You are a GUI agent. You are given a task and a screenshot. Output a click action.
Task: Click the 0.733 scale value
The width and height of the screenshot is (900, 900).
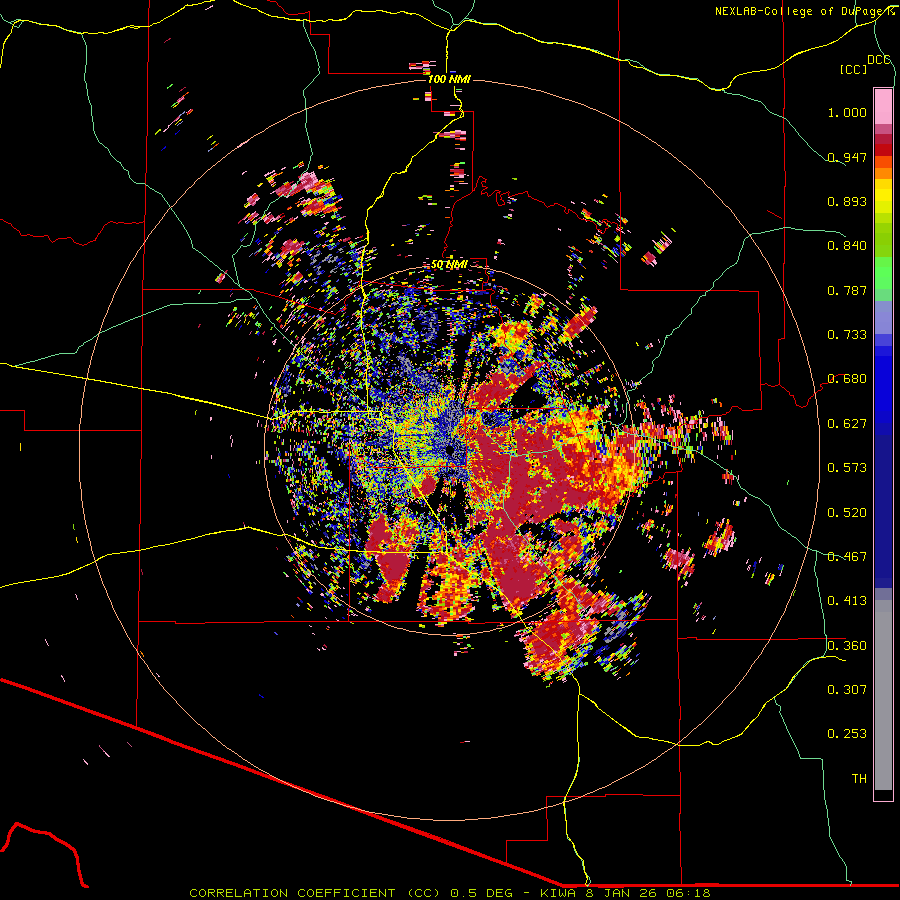point(847,335)
